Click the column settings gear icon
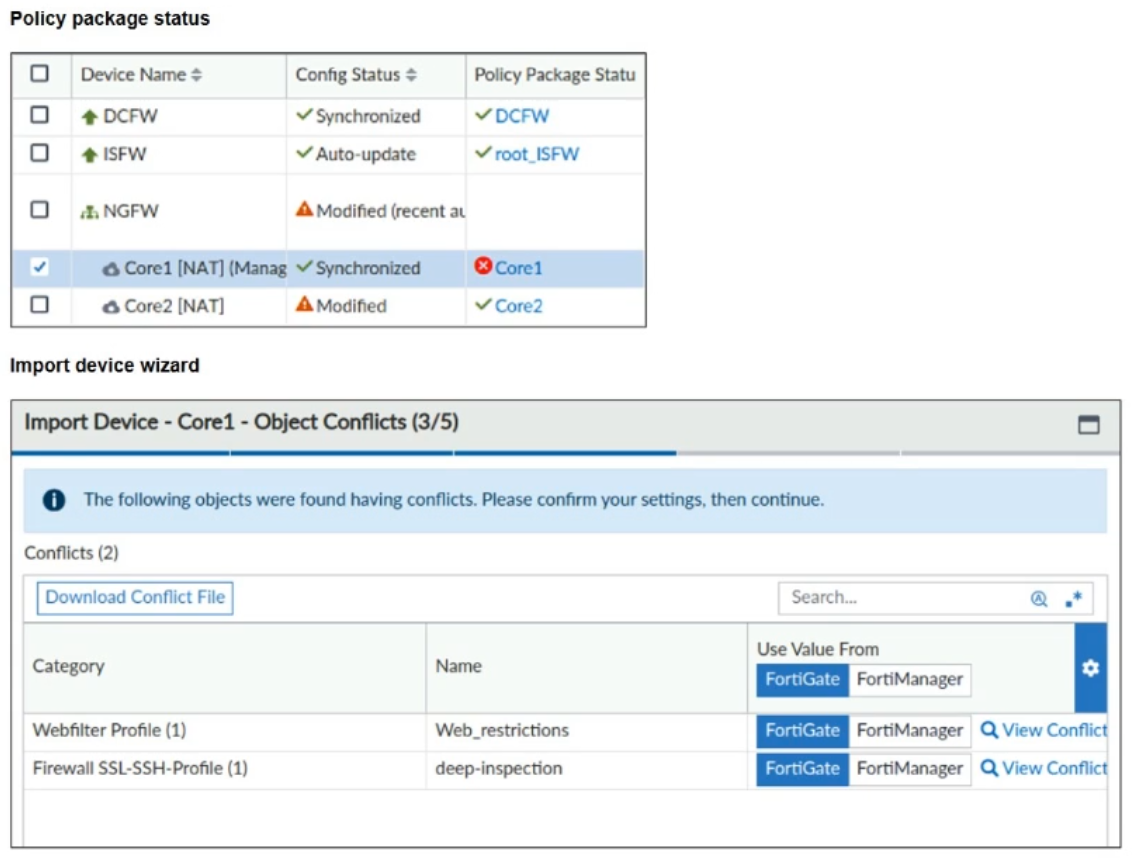Viewport: 1132px width, 862px height. coord(1090,668)
